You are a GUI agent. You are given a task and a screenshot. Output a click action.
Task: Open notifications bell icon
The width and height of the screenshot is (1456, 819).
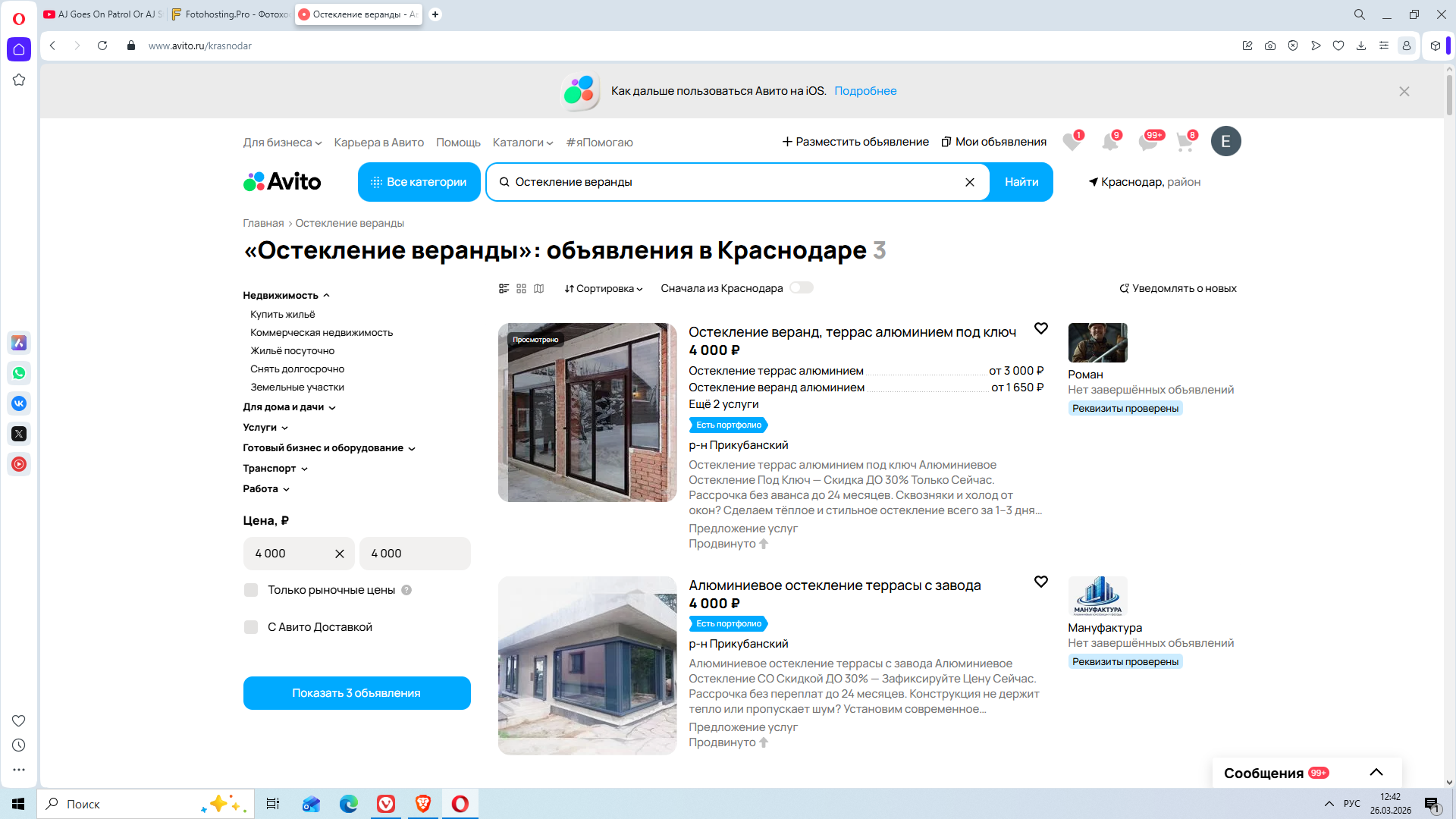(1109, 142)
